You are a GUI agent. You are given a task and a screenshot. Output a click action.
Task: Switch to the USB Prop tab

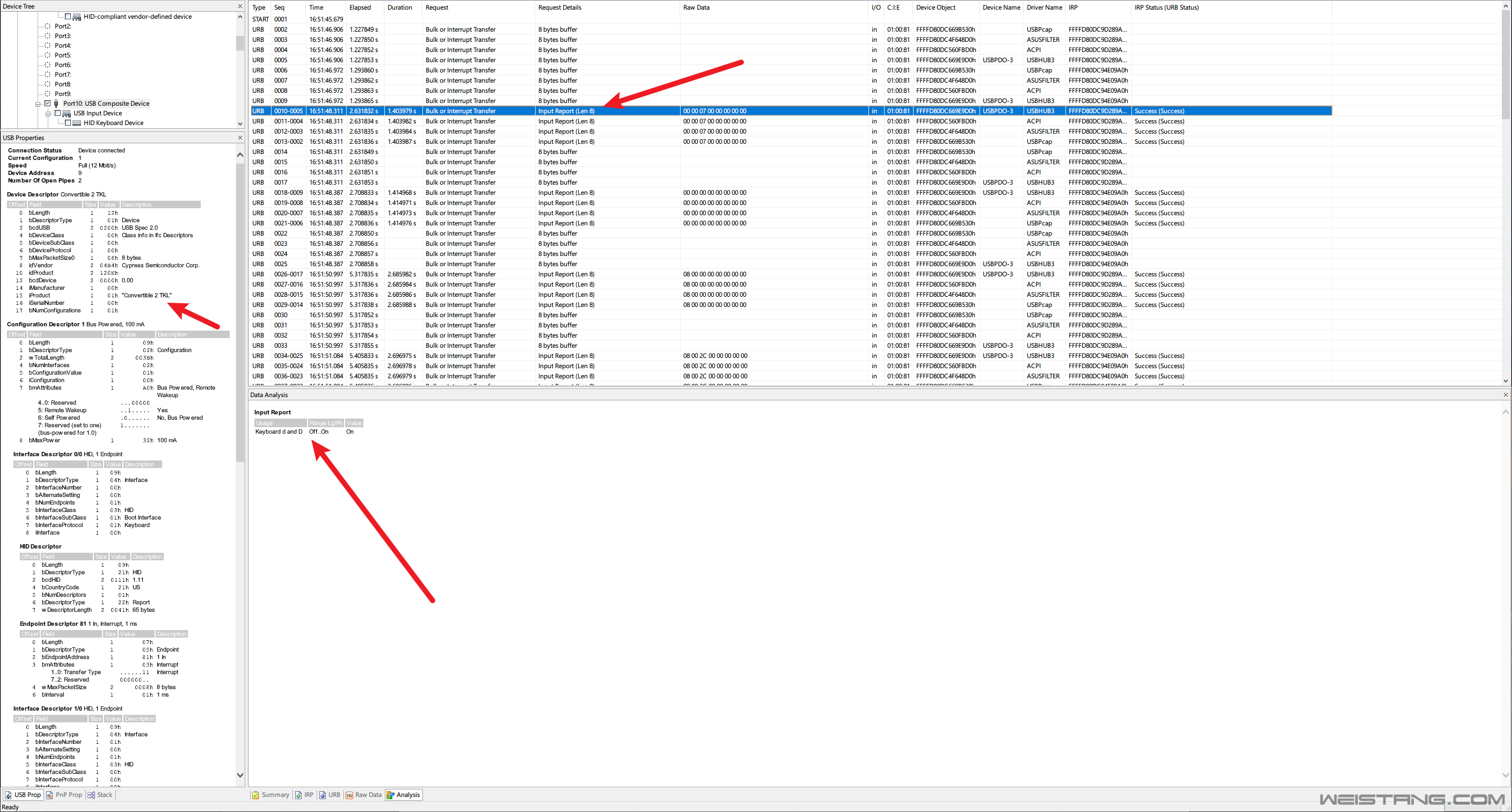(23, 795)
